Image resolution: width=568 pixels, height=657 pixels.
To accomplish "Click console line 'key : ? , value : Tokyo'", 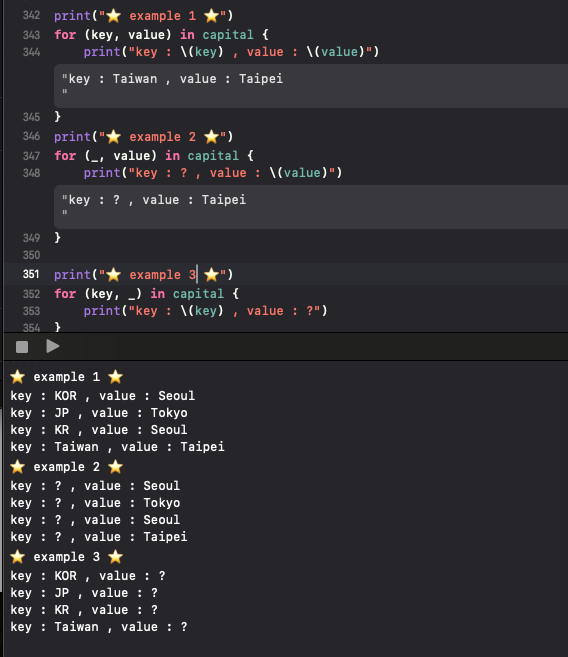I will (x=95, y=503).
